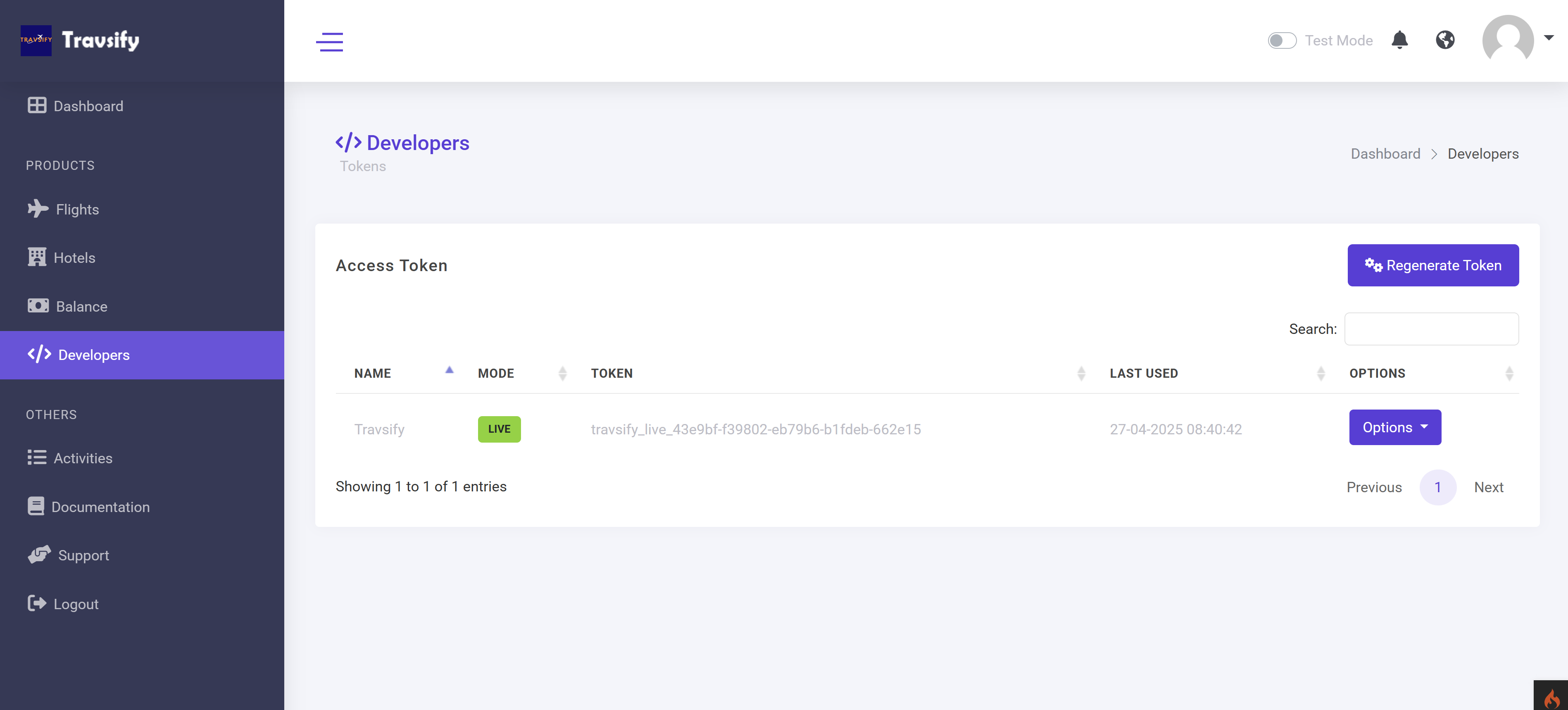
Task: Open the Balance sidebar item
Action: pyautogui.click(x=81, y=306)
